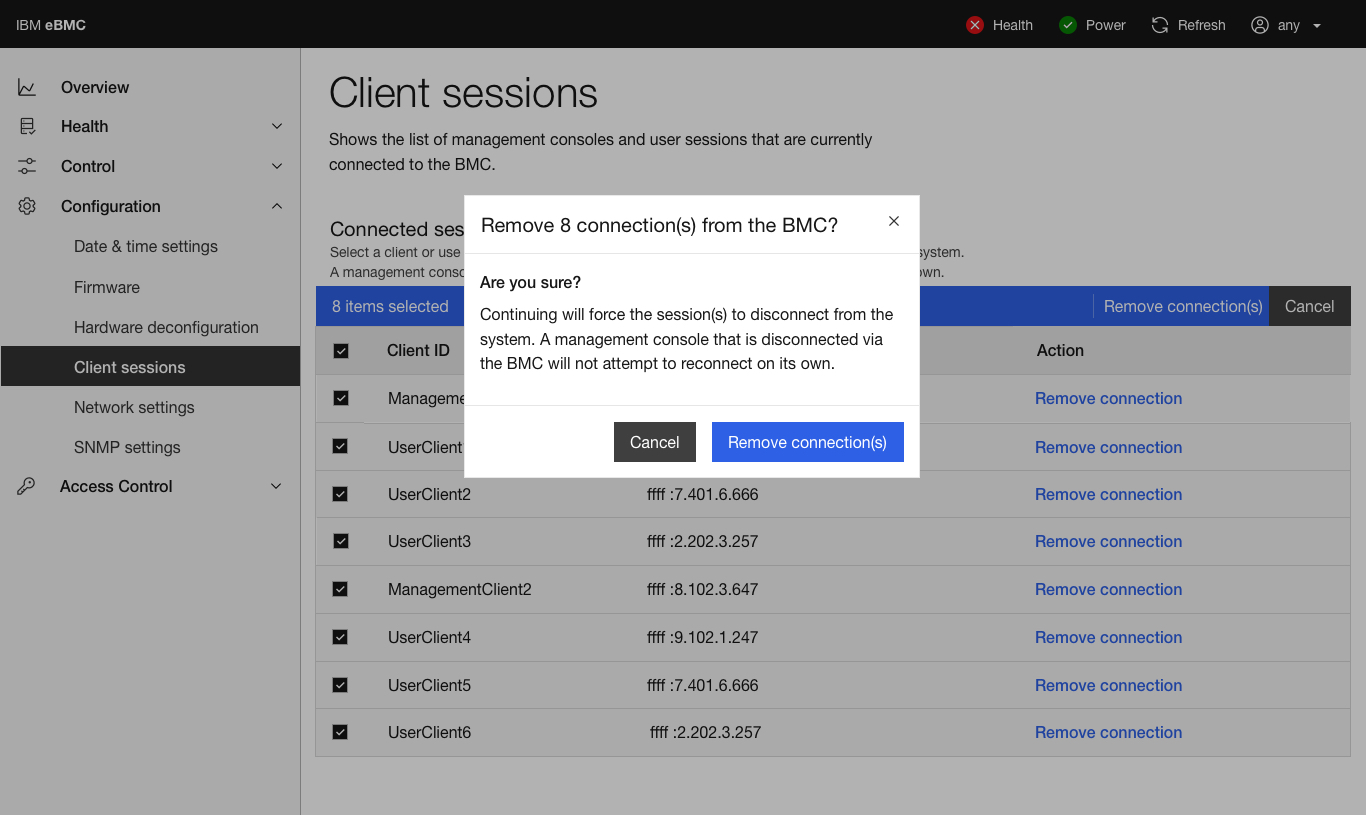
Task: Click Remove connection for UserClient3
Action: (x=1108, y=541)
